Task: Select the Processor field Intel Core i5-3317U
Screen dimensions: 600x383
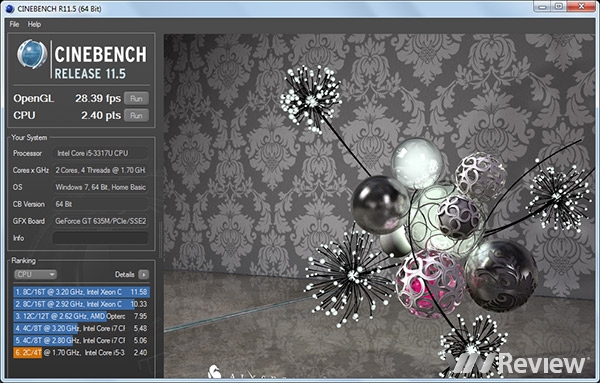Action: coord(100,153)
